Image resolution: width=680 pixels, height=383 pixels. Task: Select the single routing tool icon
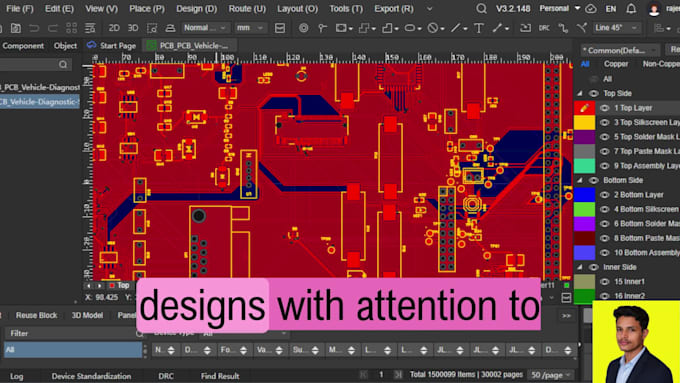[x=563, y=28]
